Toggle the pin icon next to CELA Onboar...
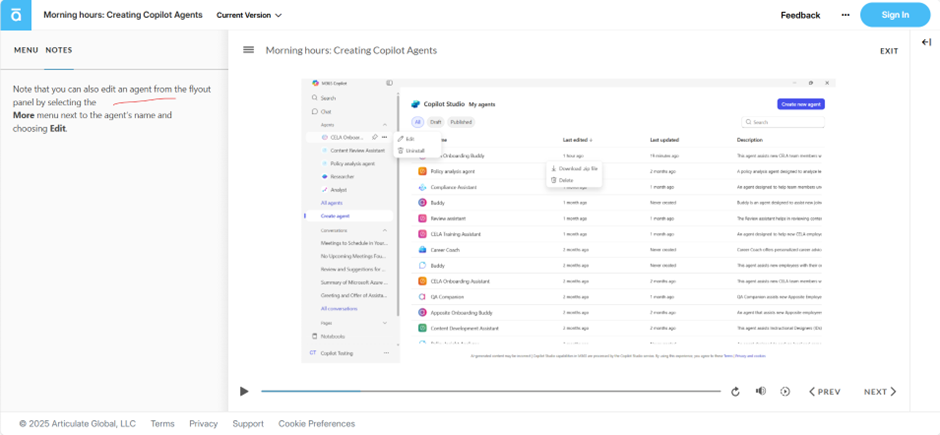Image resolution: width=940 pixels, height=435 pixels. pyautogui.click(x=375, y=137)
